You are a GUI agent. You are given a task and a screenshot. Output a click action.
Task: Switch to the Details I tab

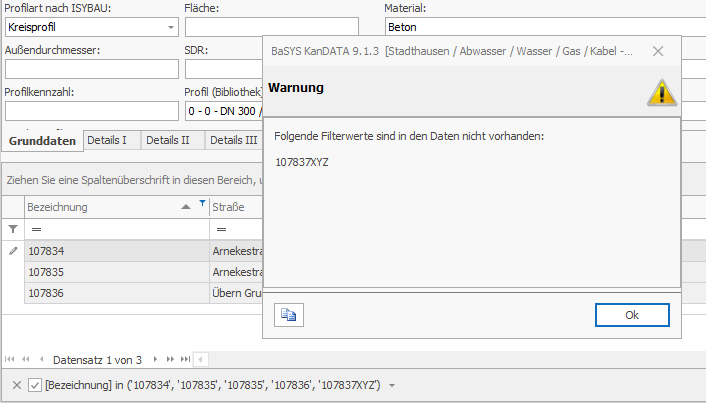107,140
